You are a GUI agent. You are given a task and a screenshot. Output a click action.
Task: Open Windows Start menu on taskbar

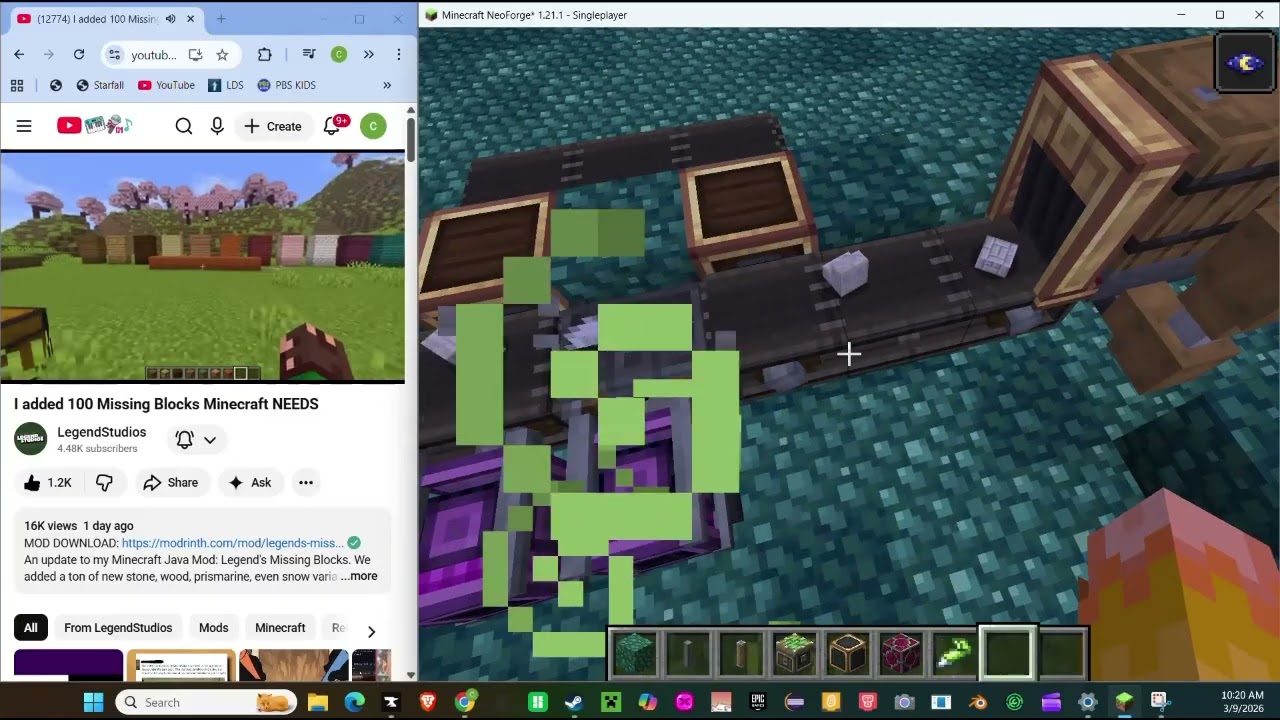pyautogui.click(x=93, y=702)
